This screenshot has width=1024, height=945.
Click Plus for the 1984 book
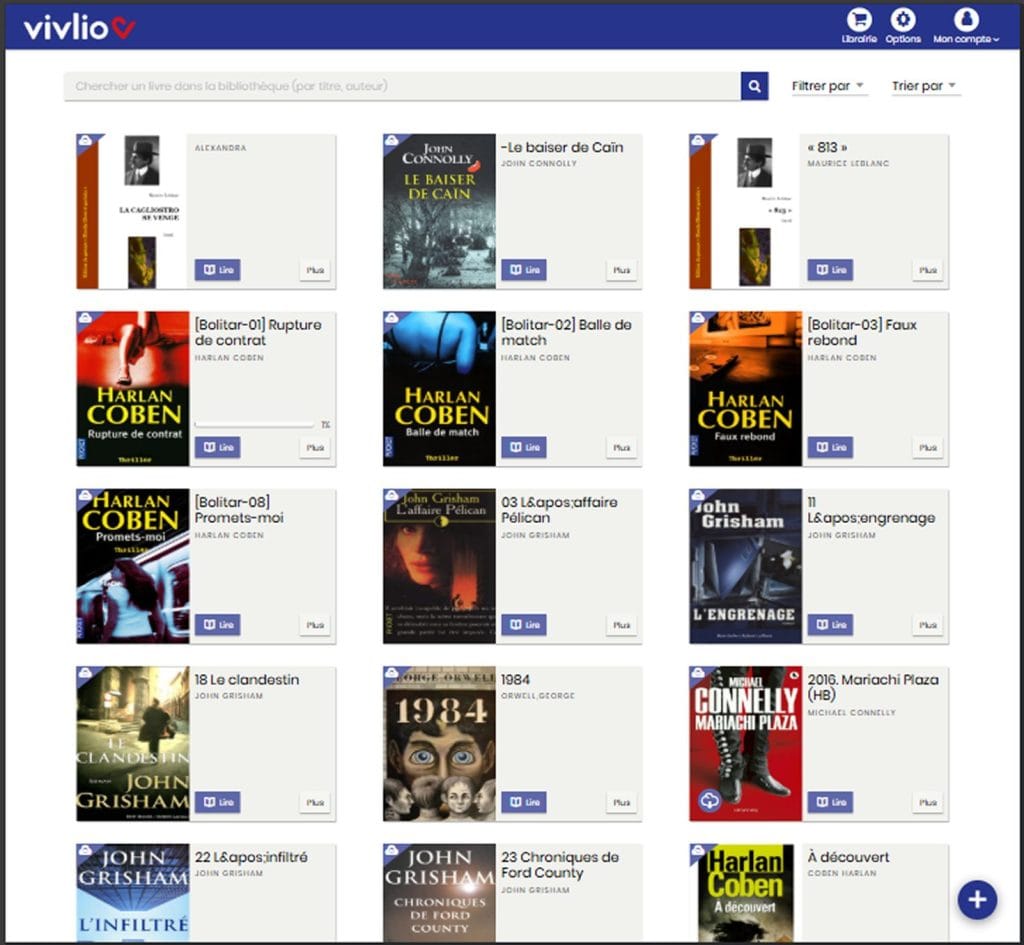[x=622, y=802]
